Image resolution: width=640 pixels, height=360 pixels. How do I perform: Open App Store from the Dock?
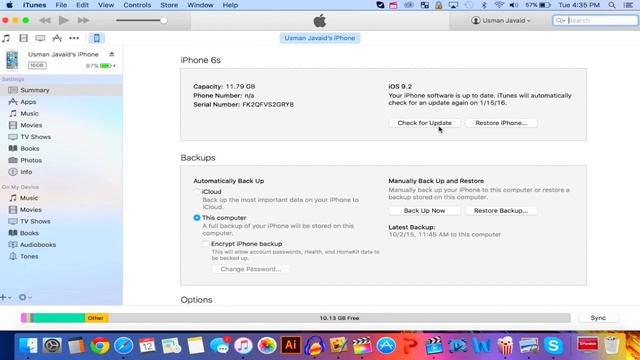click(386, 346)
